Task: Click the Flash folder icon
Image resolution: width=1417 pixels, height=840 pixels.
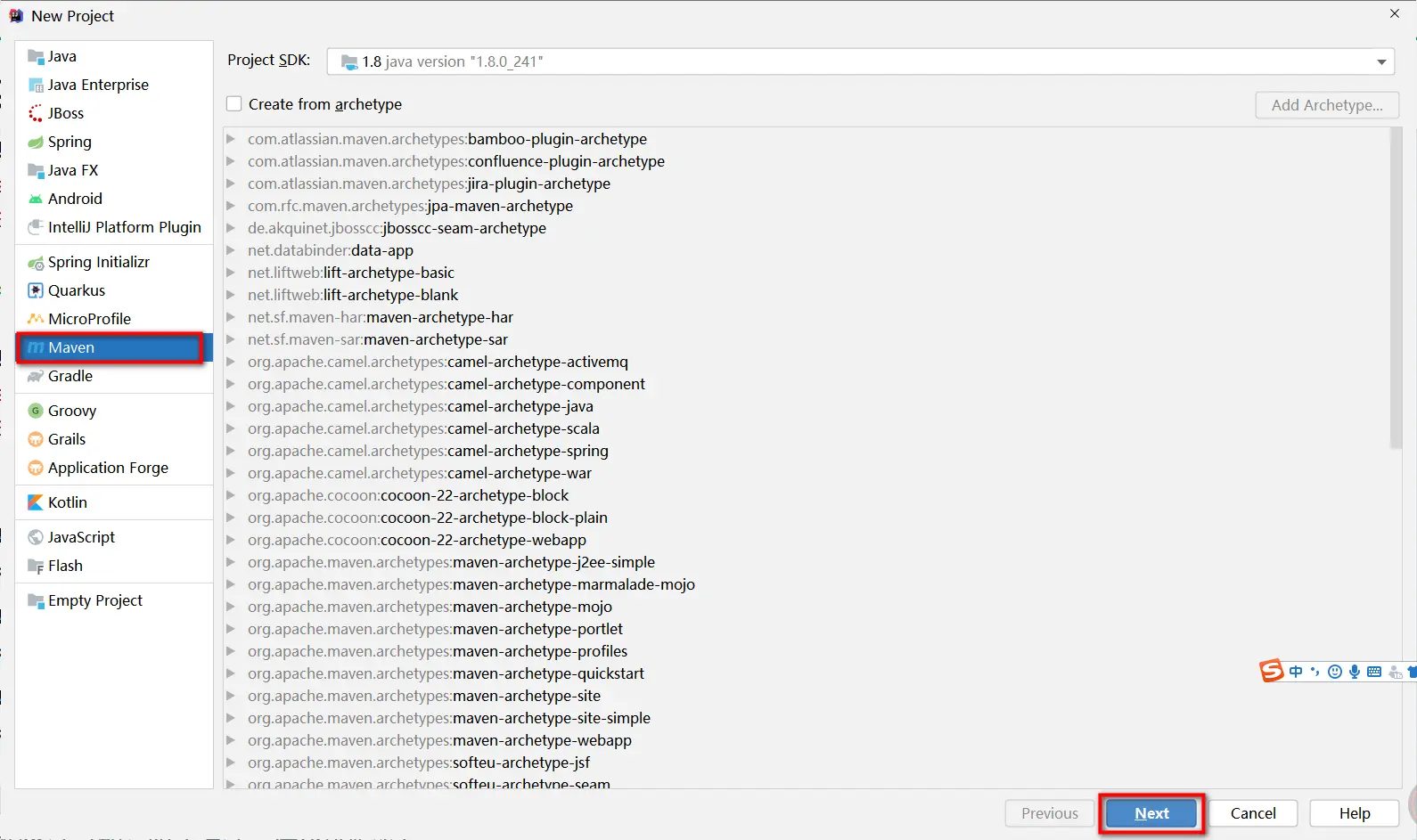Action: 36,567
